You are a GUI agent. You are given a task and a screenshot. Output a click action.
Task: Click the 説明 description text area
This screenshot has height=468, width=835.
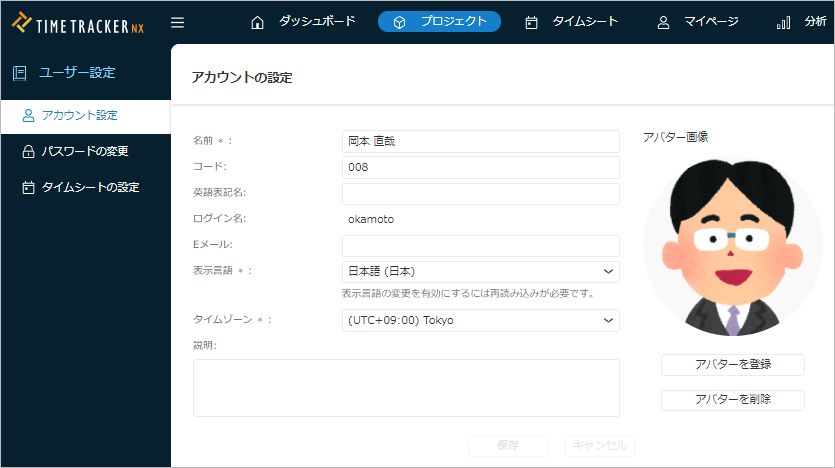406,387
